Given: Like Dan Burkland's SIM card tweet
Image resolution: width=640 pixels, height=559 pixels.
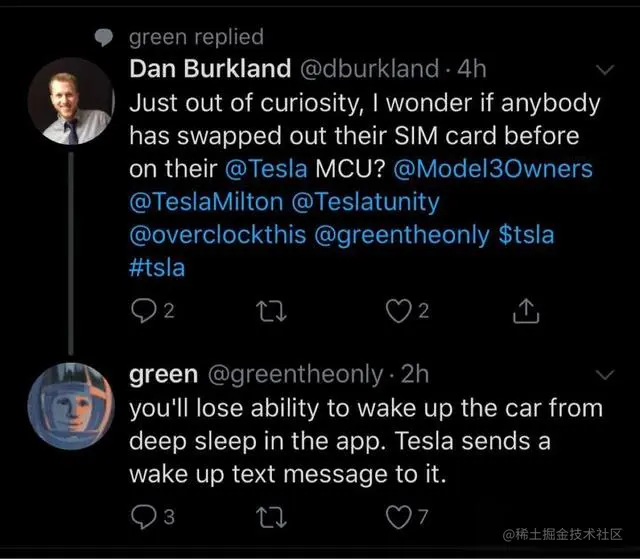Looking at the screenshot, I should (401, 312).
